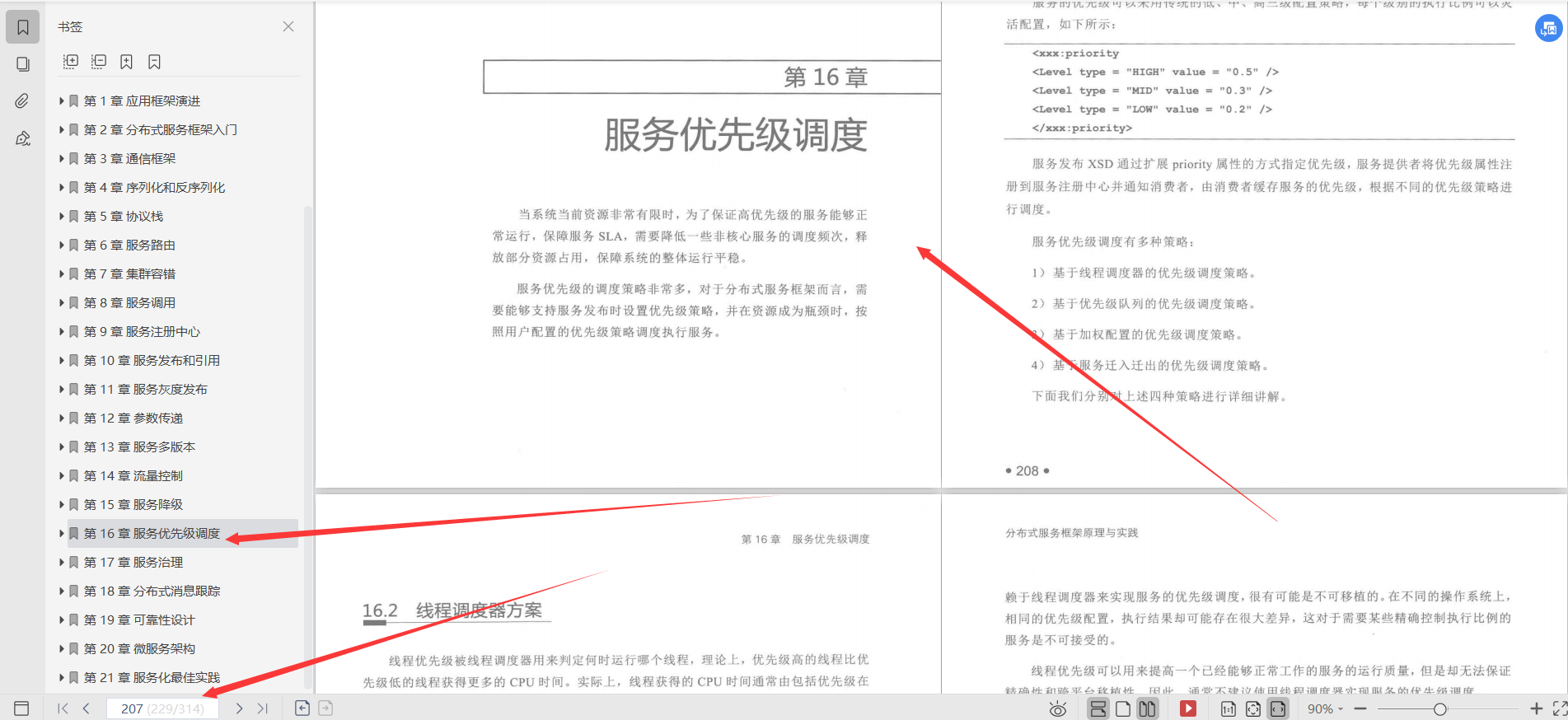Open bookmark 第 18 章 分布式消息跟踪
Image resolution: width=1568 pixels, height=720 pixels.
click(152, 591)
